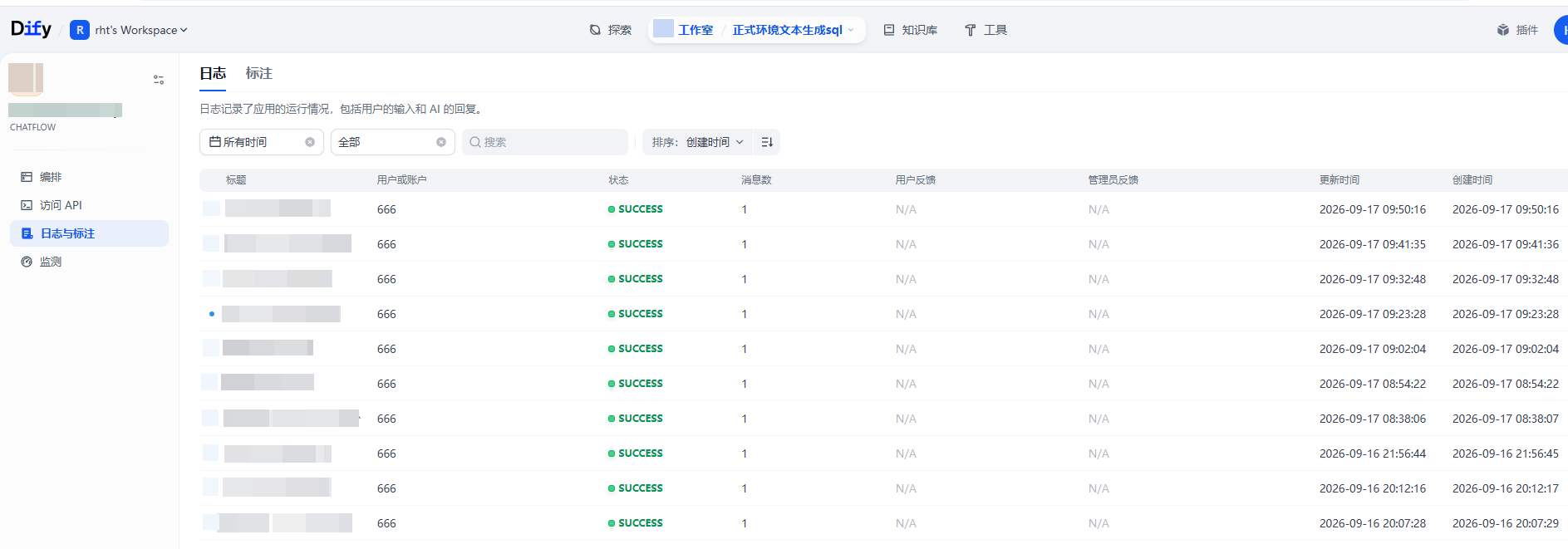Clear the 全部 filter with the x icon
The height and width of the screenshot is (549, 1568).
(x=441, y=142)
